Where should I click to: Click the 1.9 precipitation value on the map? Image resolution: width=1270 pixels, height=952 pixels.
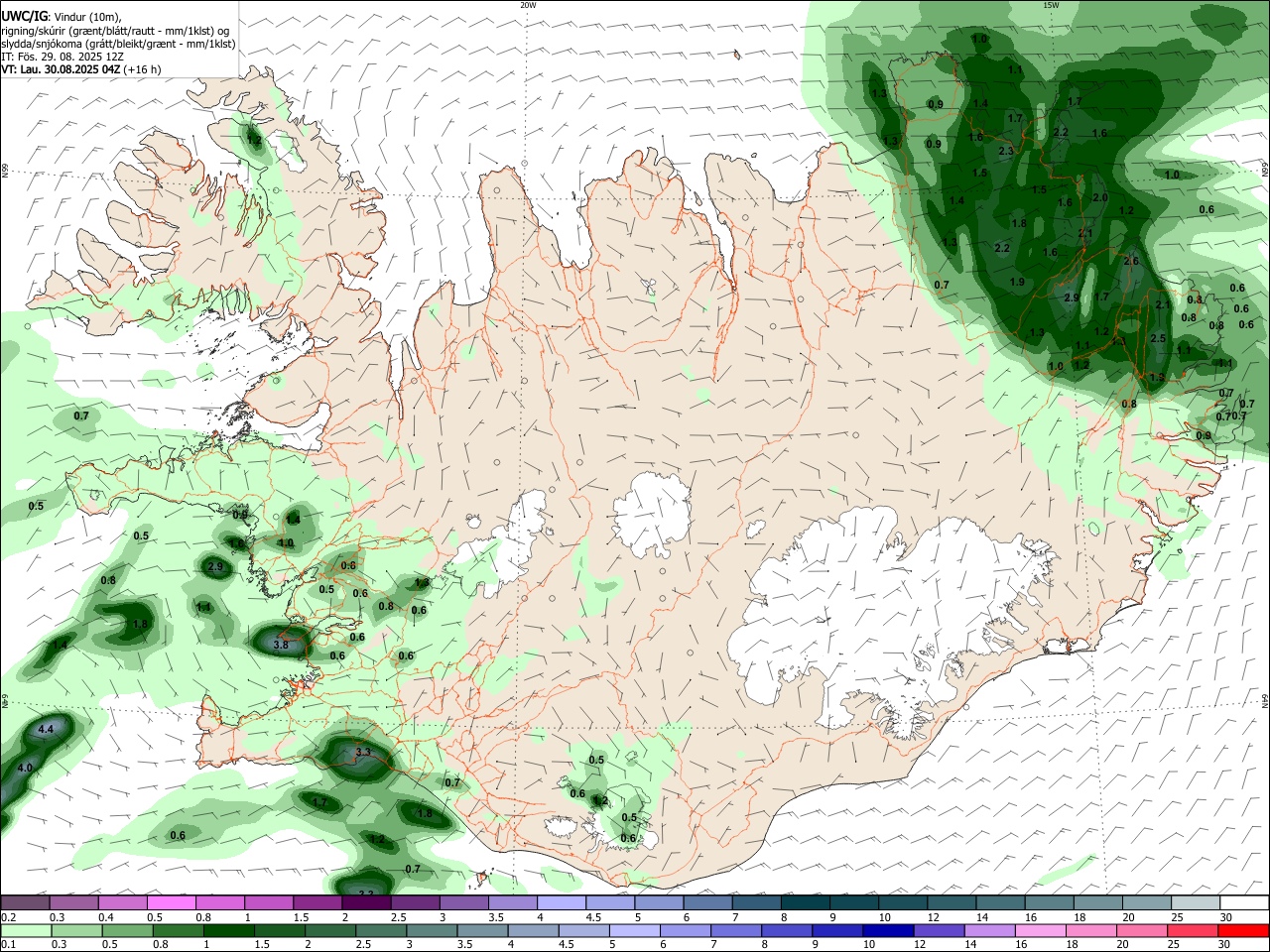click(x=1017, y=282)
